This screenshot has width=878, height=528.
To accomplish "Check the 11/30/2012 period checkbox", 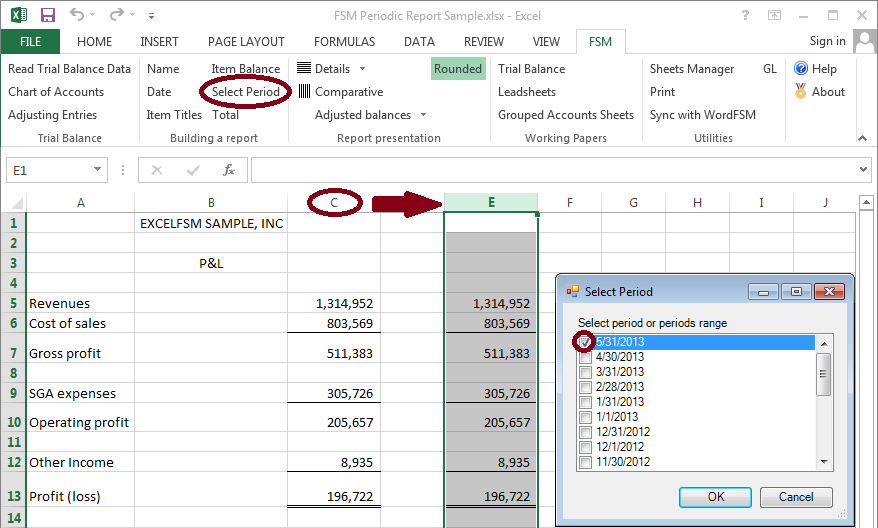I will click(x=585, y=462).
